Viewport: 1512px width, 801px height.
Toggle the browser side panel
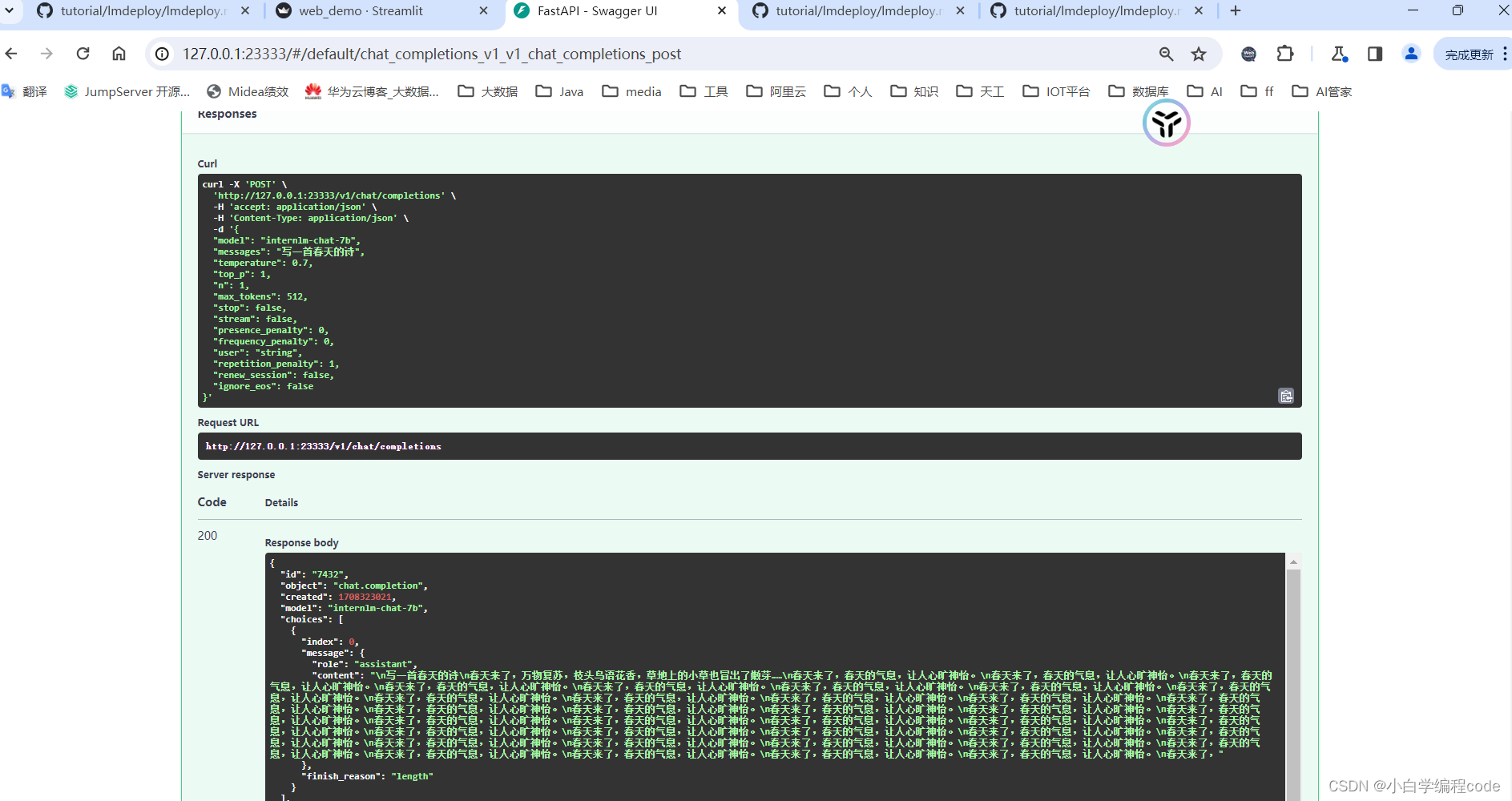click(x=1375, y=54)
